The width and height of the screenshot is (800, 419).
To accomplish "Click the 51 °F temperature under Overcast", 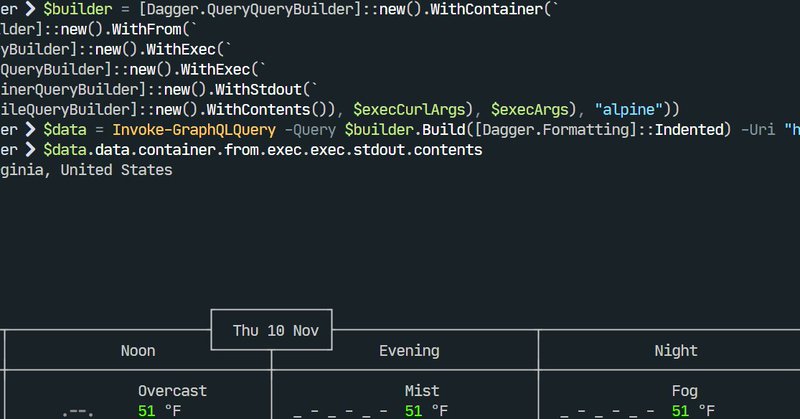I will pos(159,411).
